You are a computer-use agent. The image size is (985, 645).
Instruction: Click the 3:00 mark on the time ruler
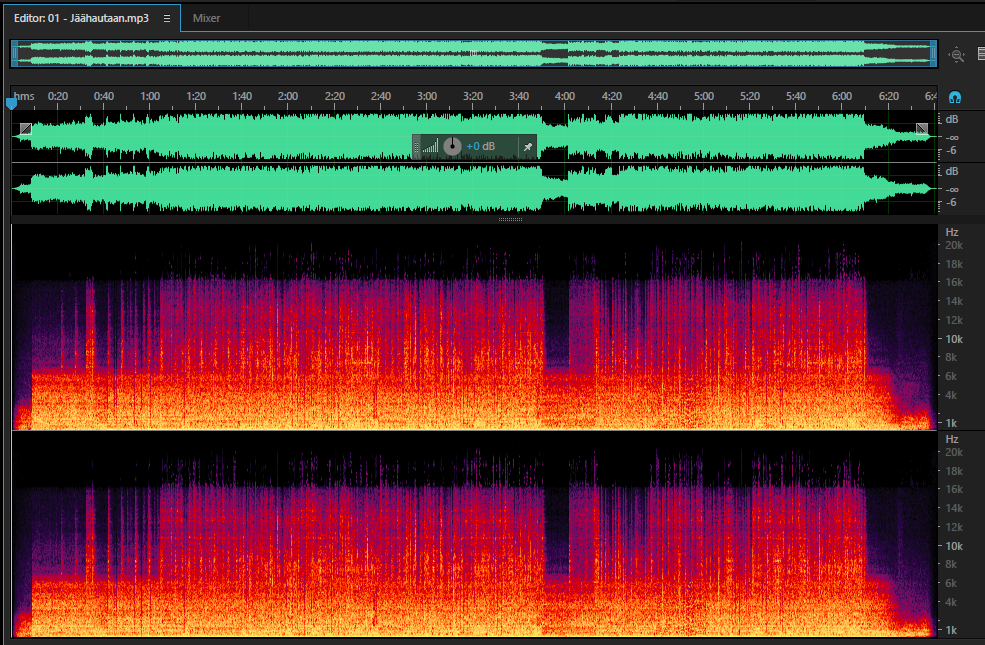[x=427, y=96]
